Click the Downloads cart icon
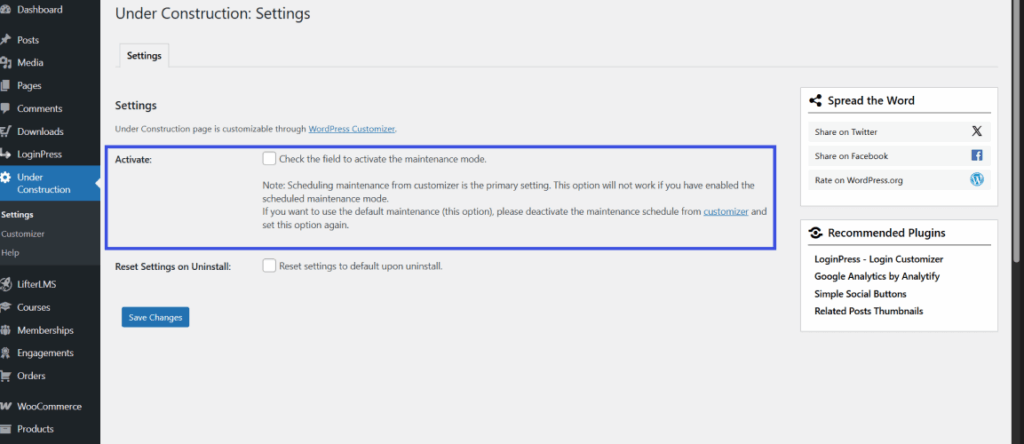Screen dimensions: 1024x444 click(5, 131)
